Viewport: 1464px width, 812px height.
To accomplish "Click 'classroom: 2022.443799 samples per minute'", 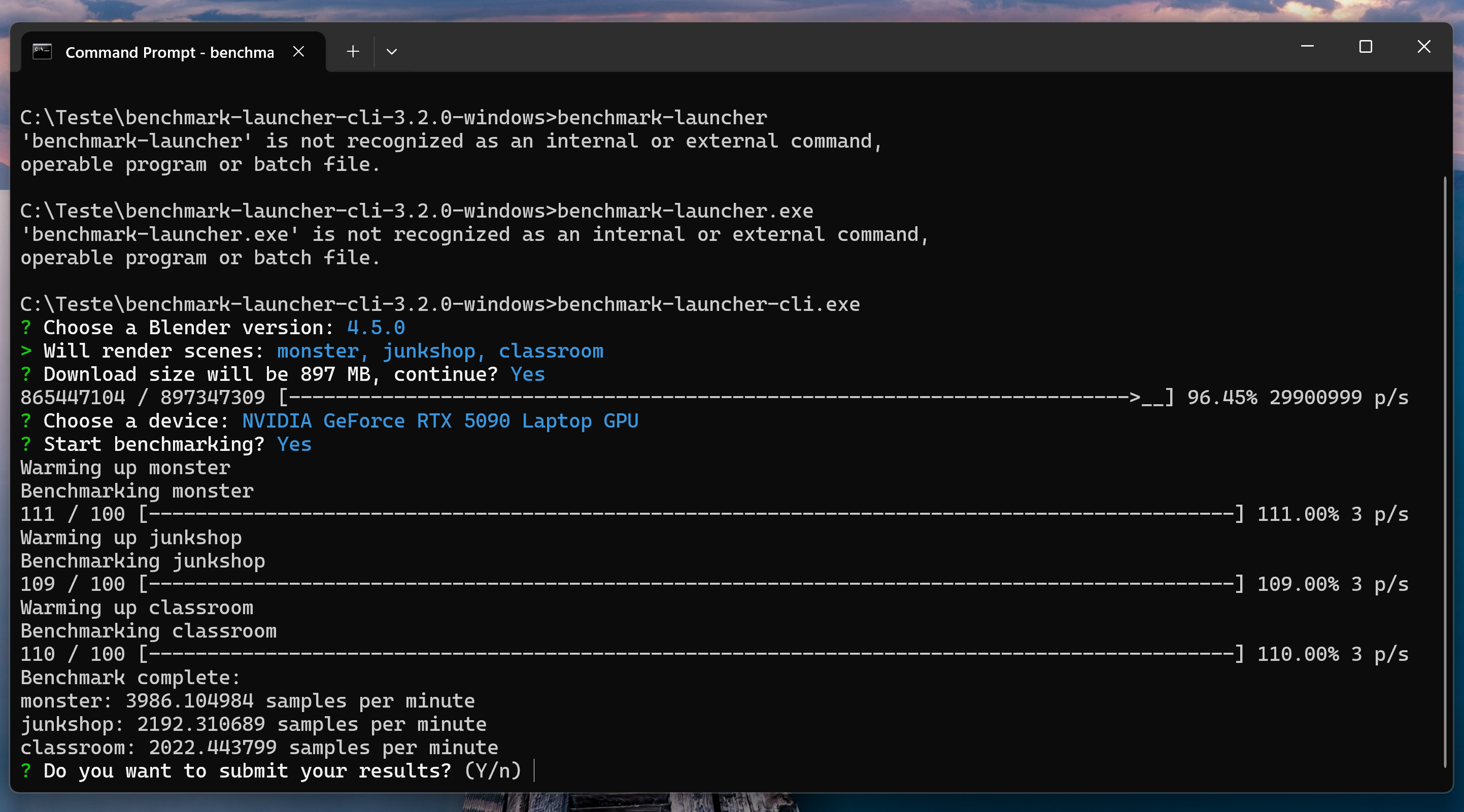I will (259, 747).
